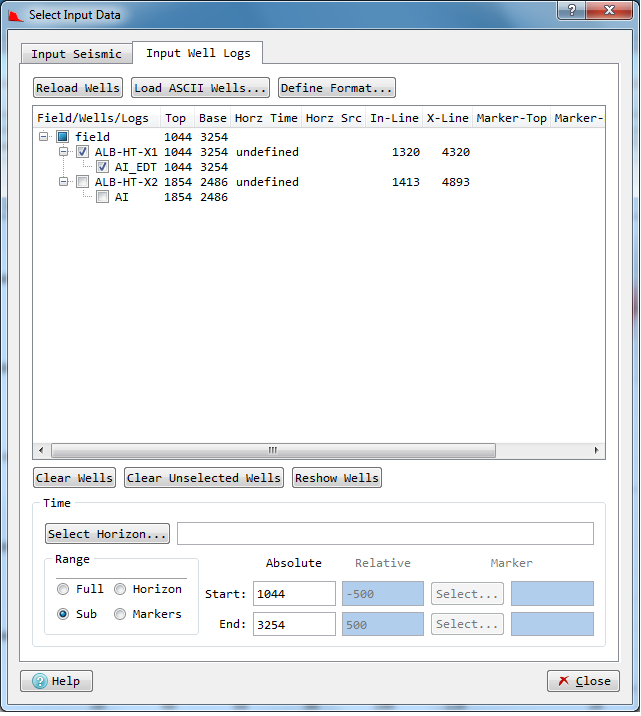Click the Relative End field 500
Image resolution: width=641 pixels, height=716 pixels.
(383, 624)
